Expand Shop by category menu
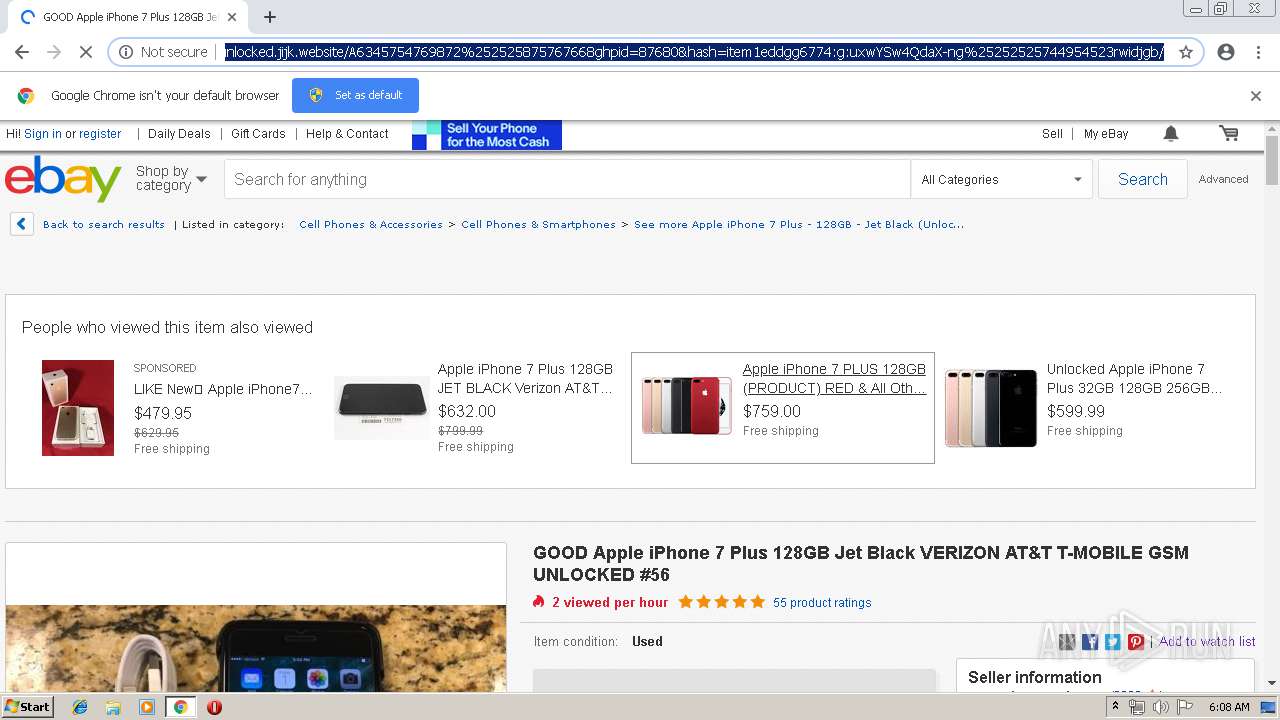1280x720 pixels. pos(171,179)
